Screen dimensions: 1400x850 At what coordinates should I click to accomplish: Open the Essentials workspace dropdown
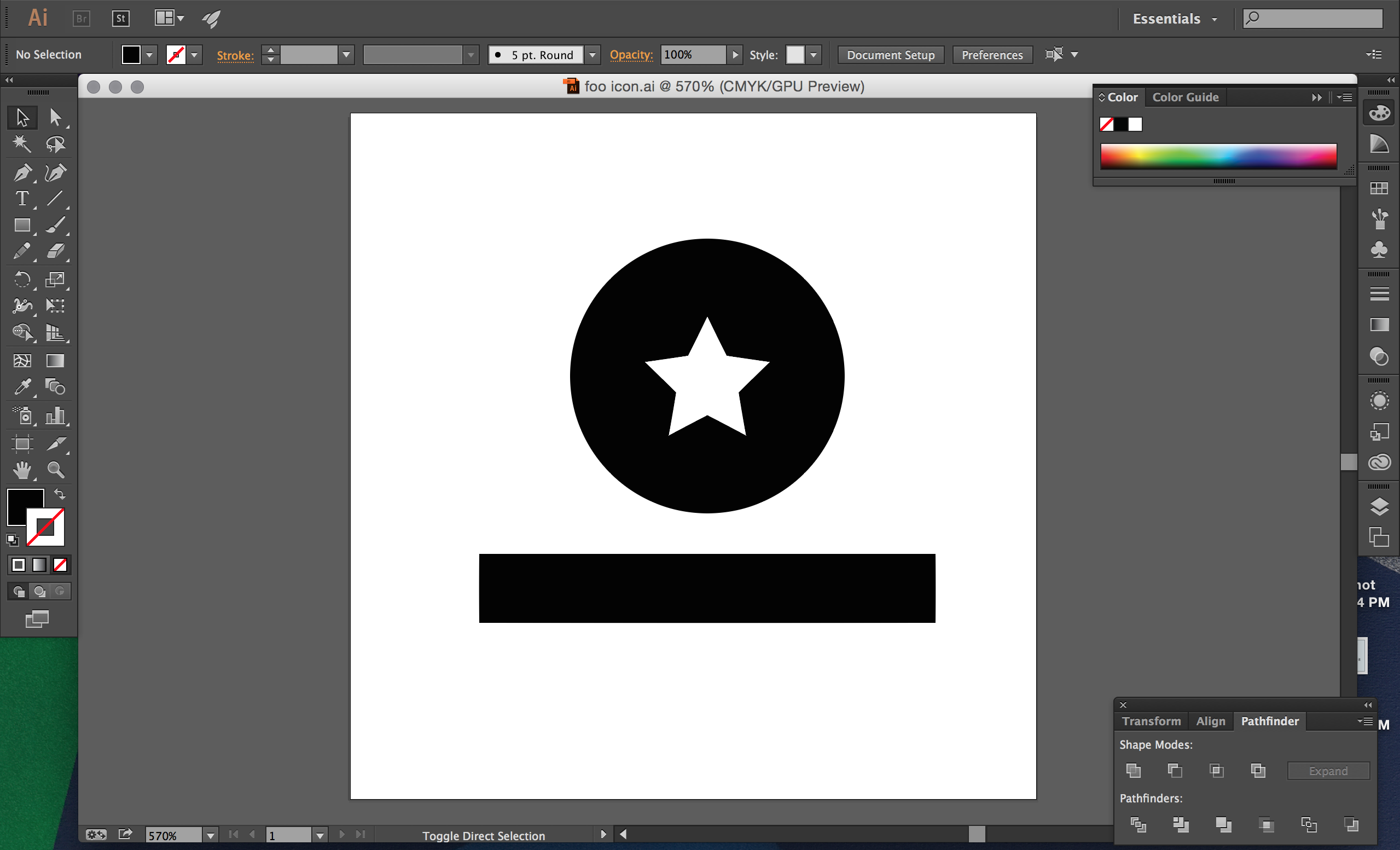1175,19
